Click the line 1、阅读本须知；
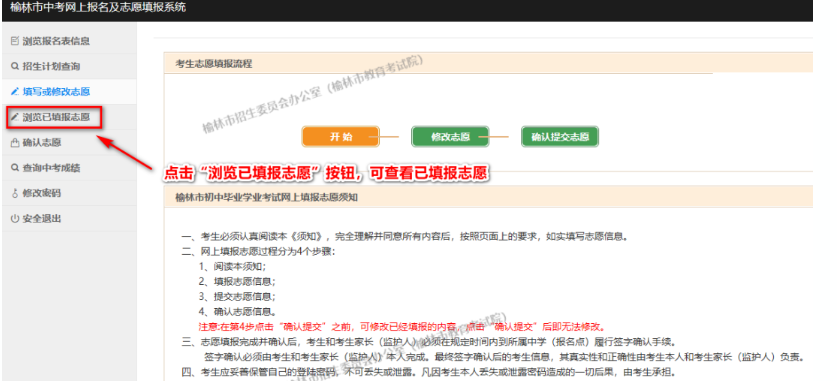This screenshot has height=381, width=837. (232, 266)
